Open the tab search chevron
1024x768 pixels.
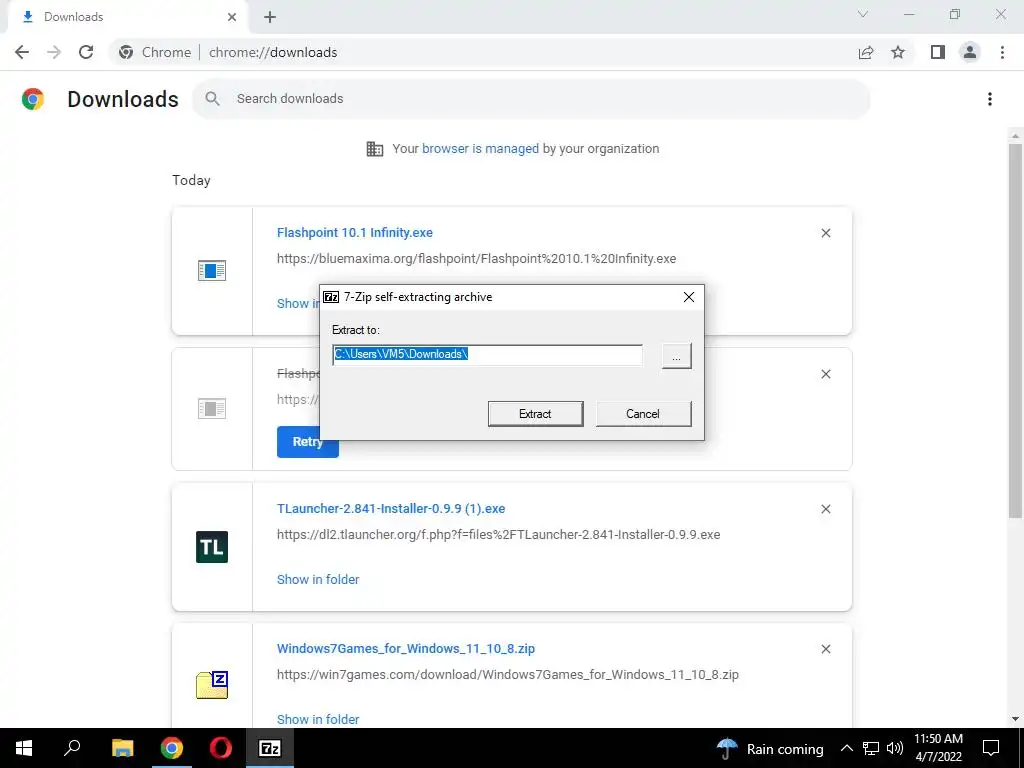click(863, 14)
